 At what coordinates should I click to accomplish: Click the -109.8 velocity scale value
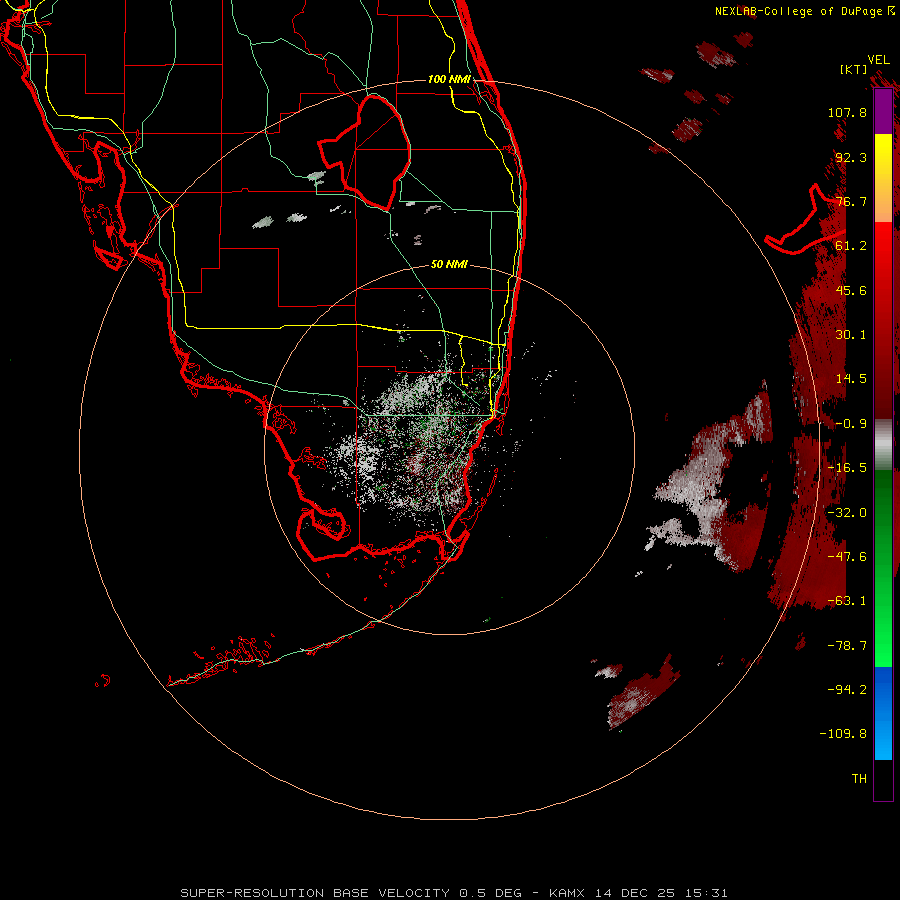[843, 734]
